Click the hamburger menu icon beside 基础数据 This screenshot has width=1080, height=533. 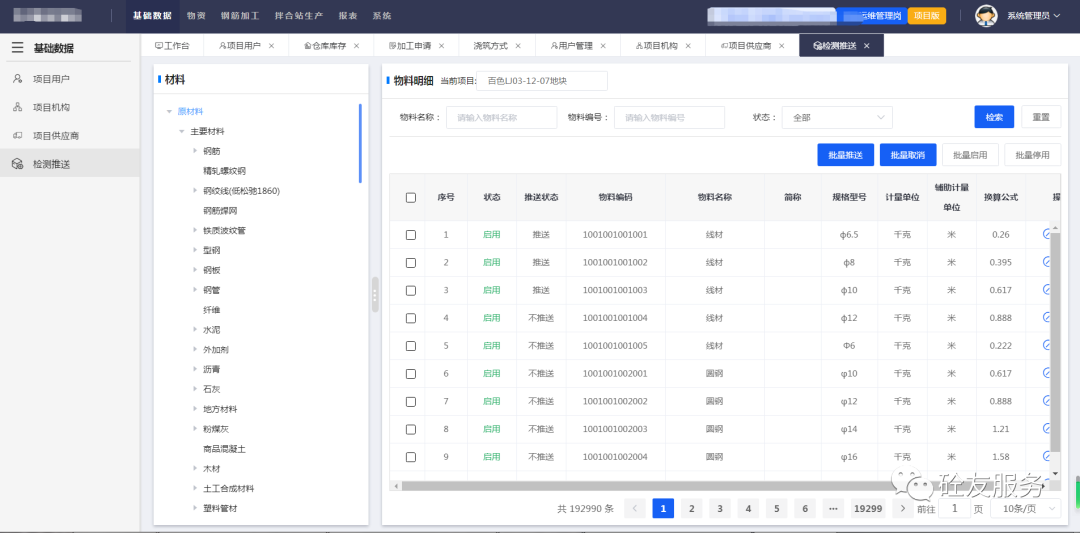pyautogui.click(x=17, y=48)
